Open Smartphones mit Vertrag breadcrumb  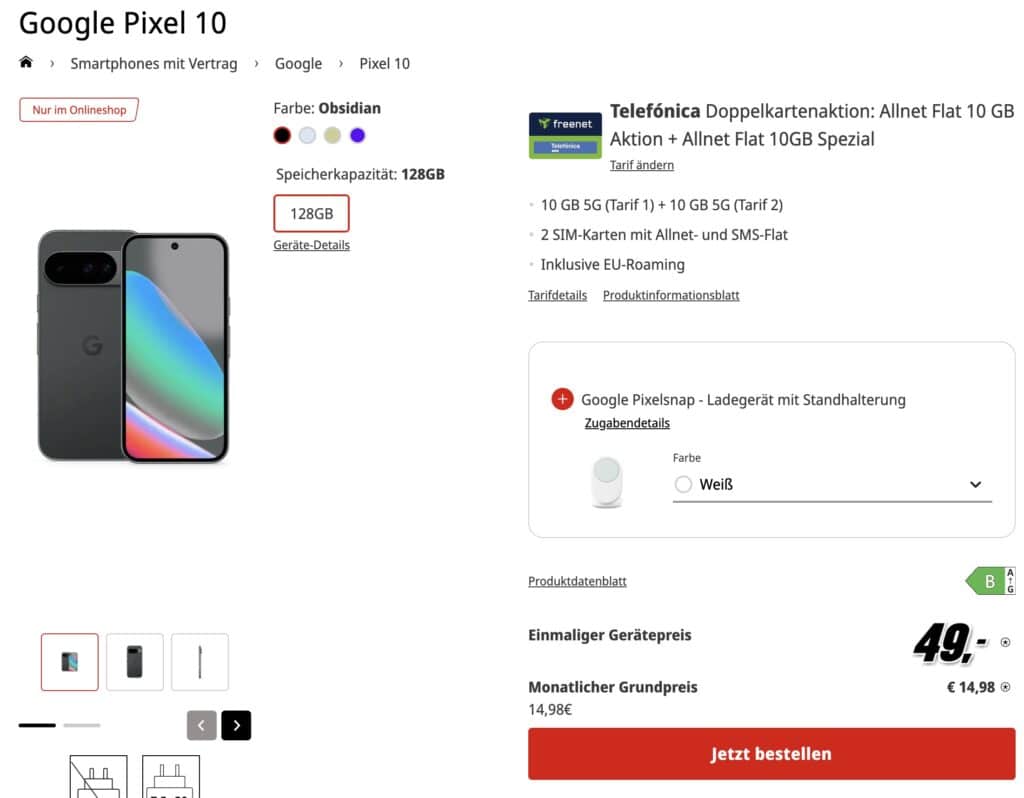(x=154, y=64)
